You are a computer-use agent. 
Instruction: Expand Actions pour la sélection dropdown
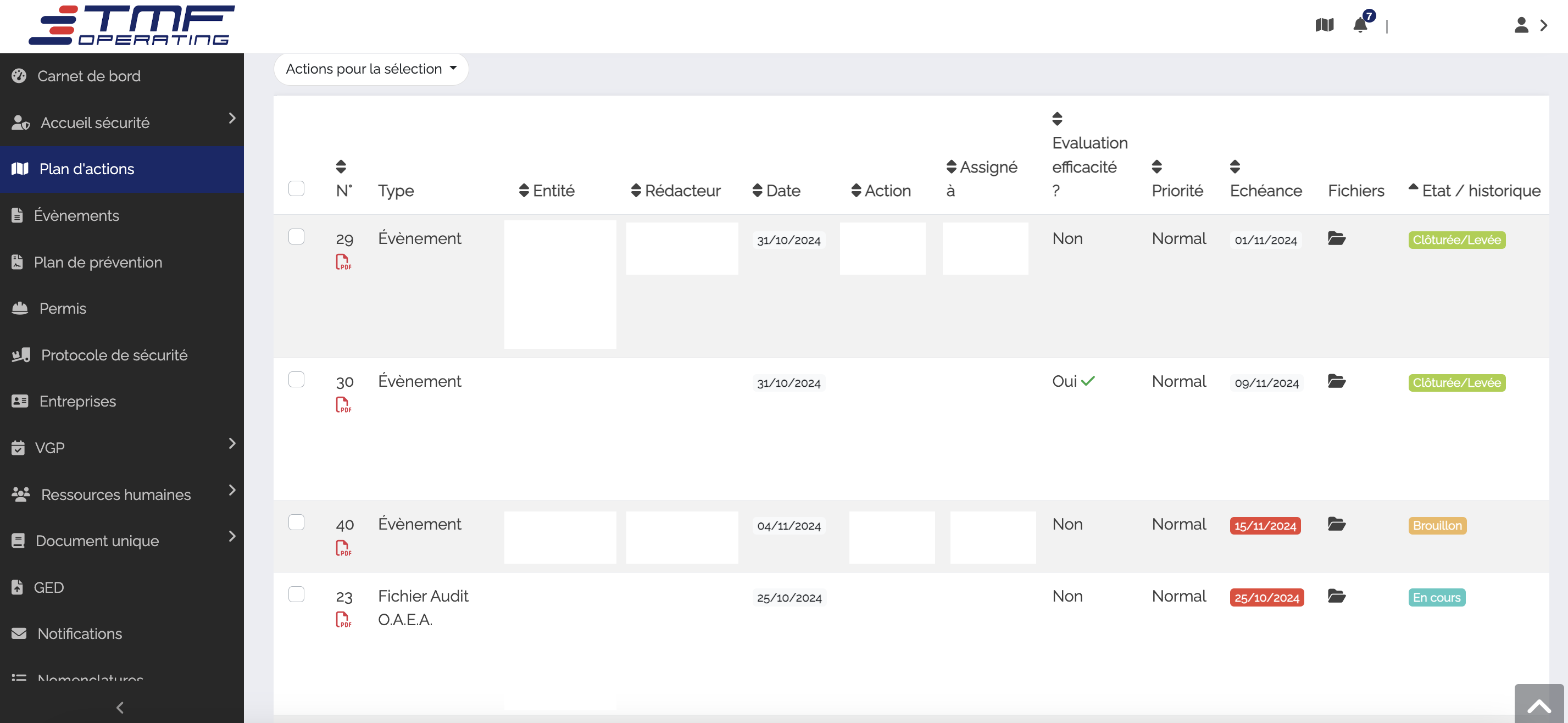(370, 68)
